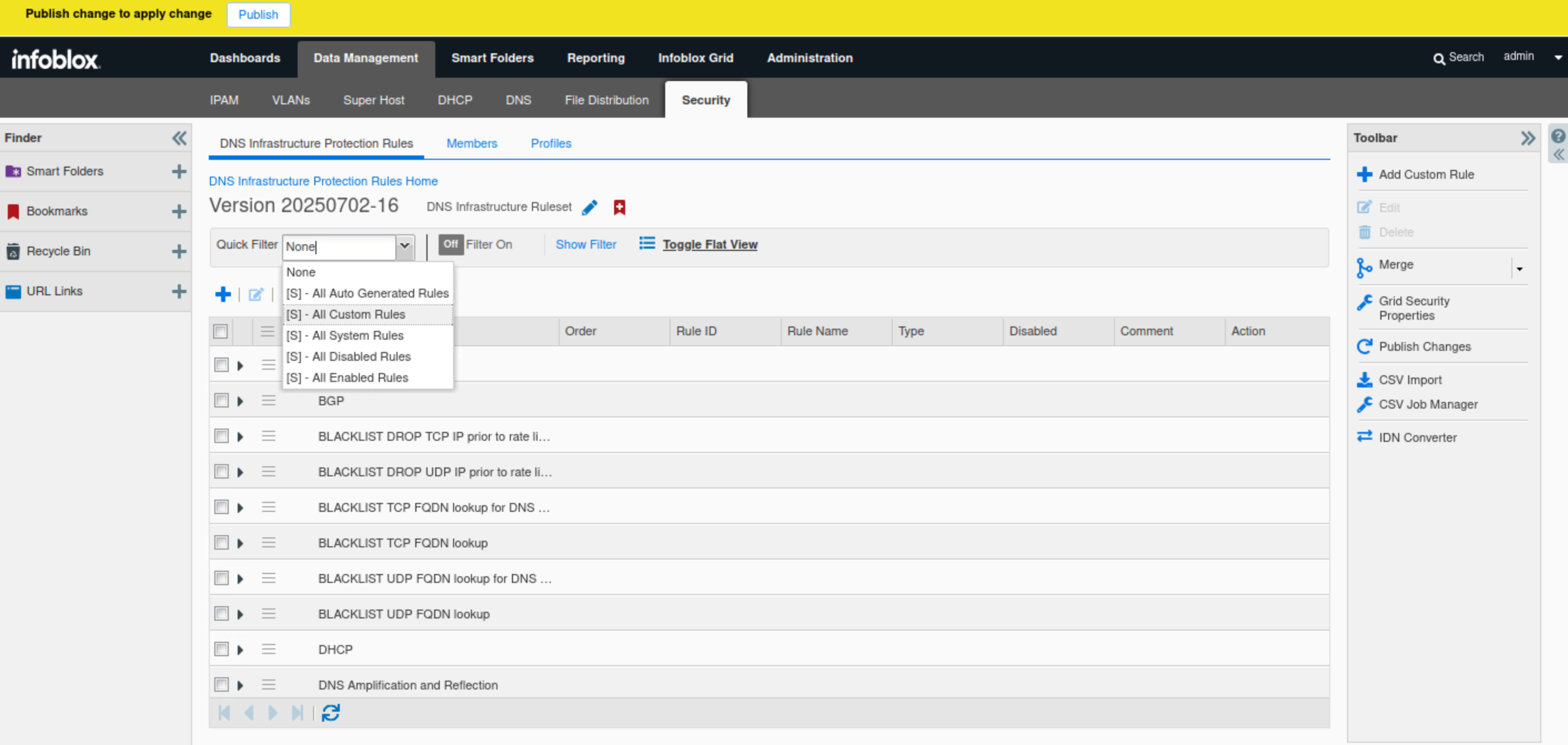
Task: Click the blue plus add icon above table
Action: click(x=223, y=295)
